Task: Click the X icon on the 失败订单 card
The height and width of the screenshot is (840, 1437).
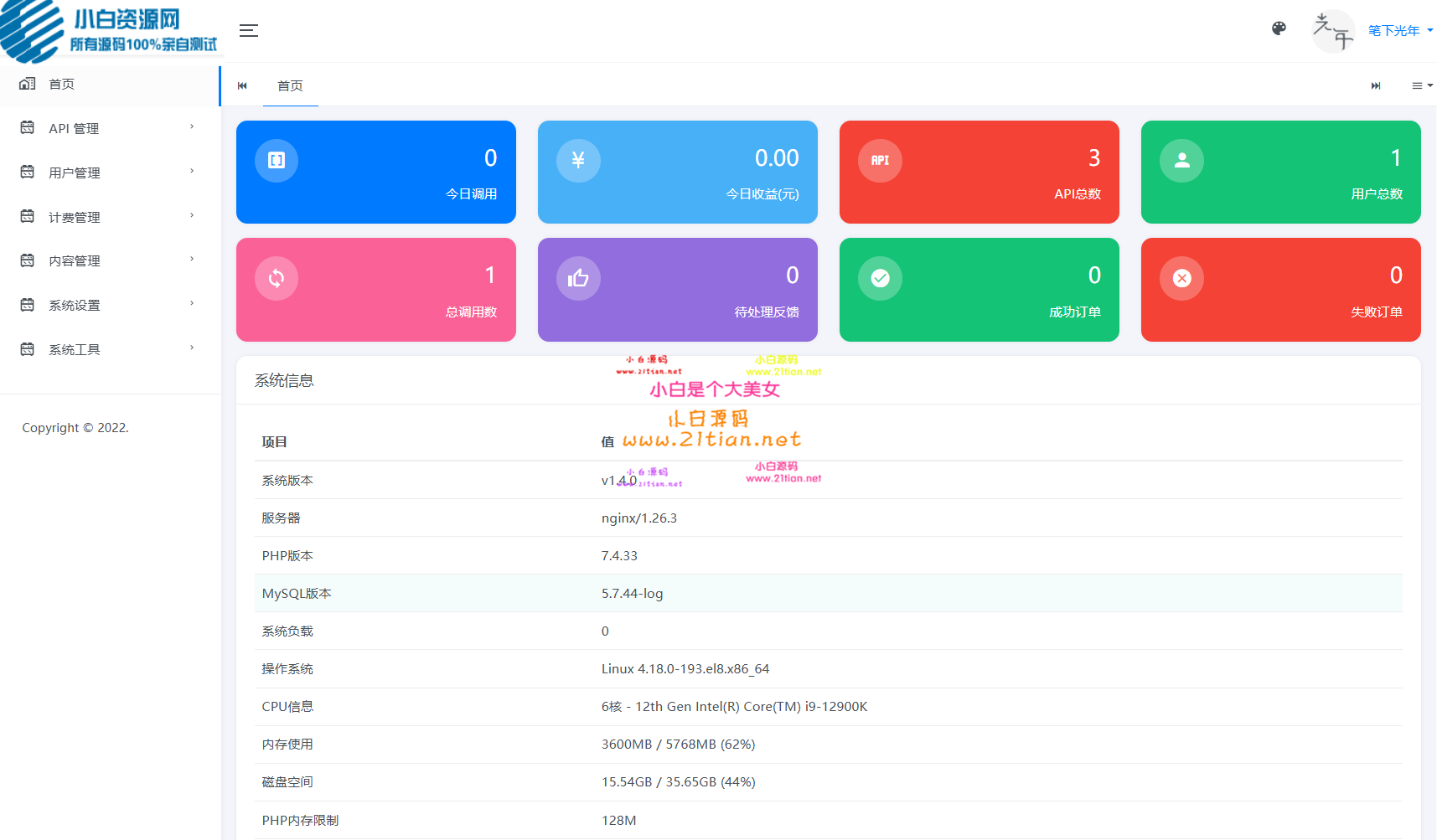Action: pyautogui.click(x=1181, y=278)
